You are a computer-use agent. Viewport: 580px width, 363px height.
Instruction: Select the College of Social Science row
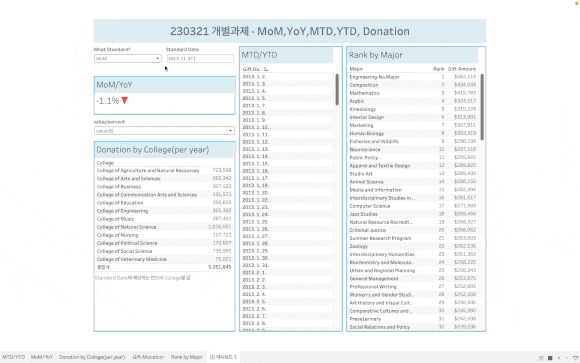click(x=164, y=251)
